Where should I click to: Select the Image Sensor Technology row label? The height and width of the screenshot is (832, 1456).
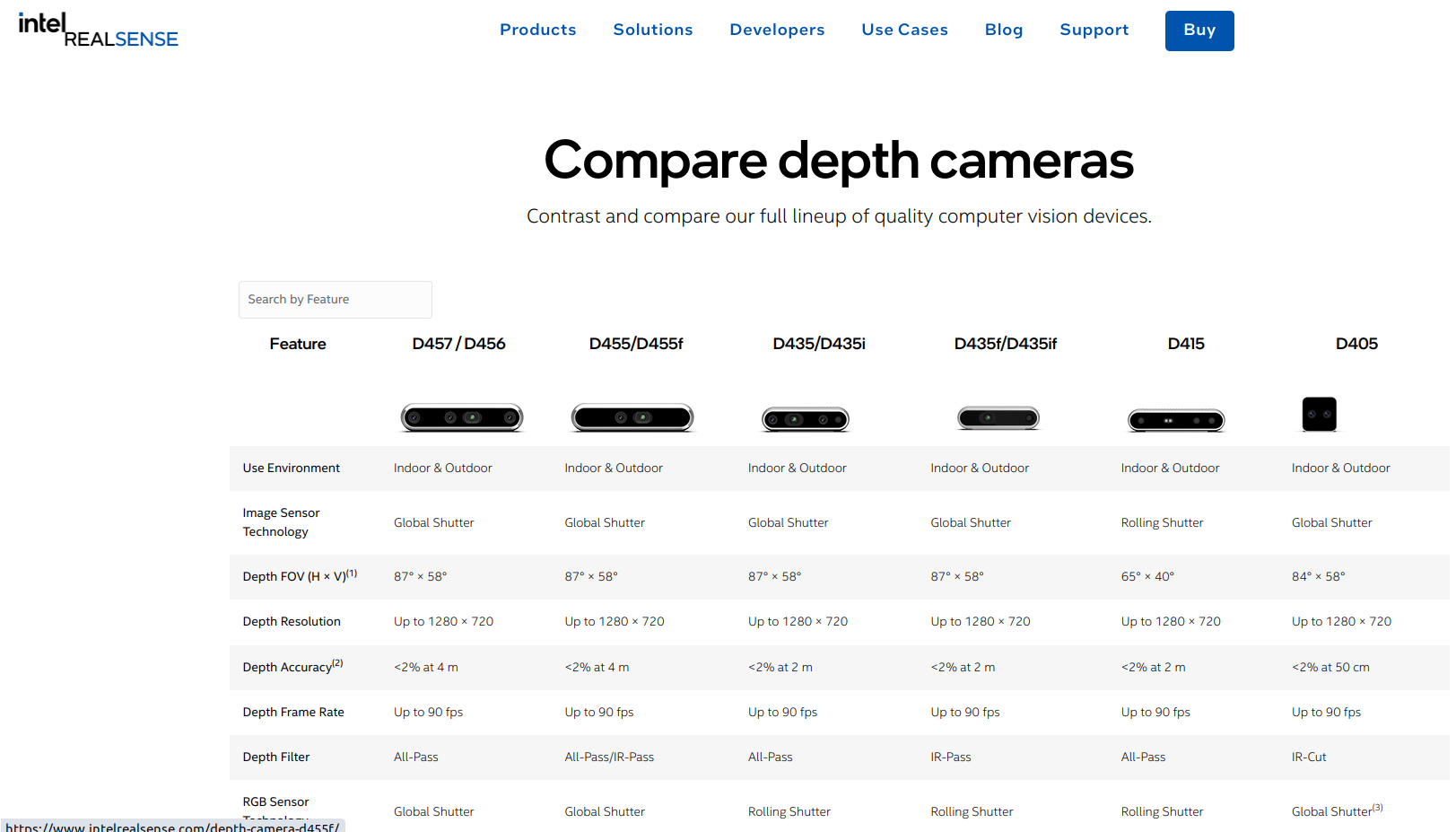(281, 522)
